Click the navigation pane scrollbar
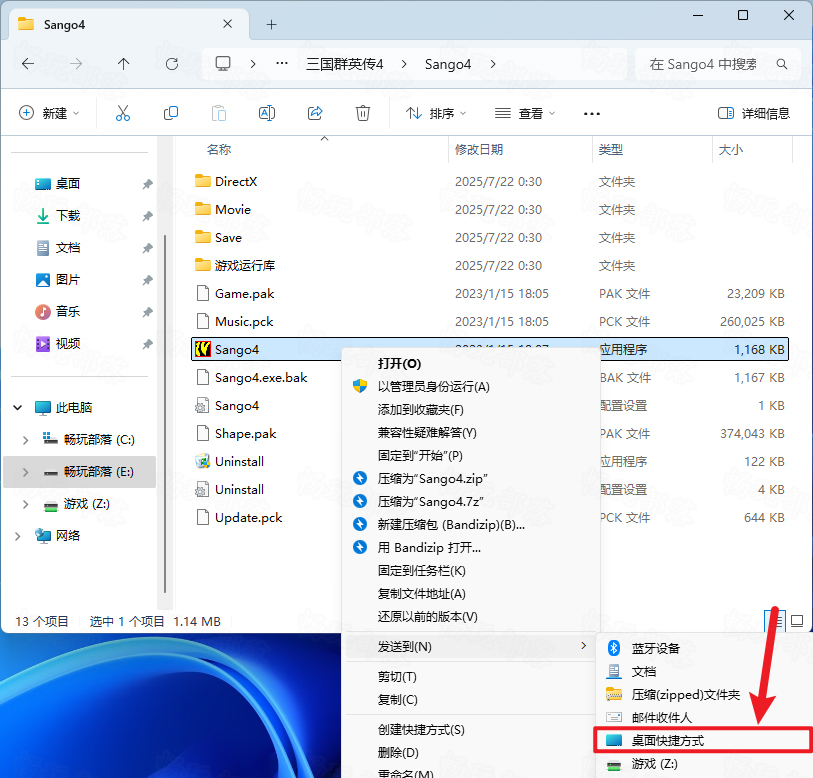Screen dimensions: 813x778 point(165,413)
